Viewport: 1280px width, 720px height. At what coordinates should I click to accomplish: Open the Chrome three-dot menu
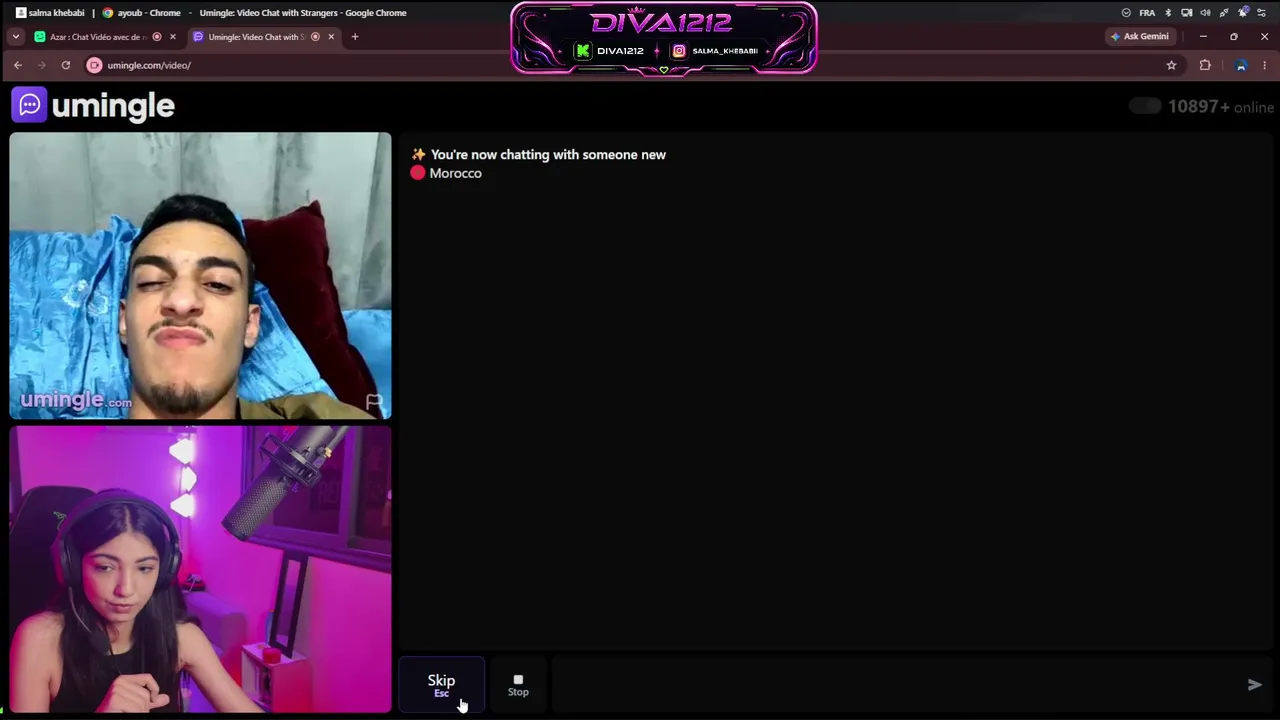coord(1265,65)
